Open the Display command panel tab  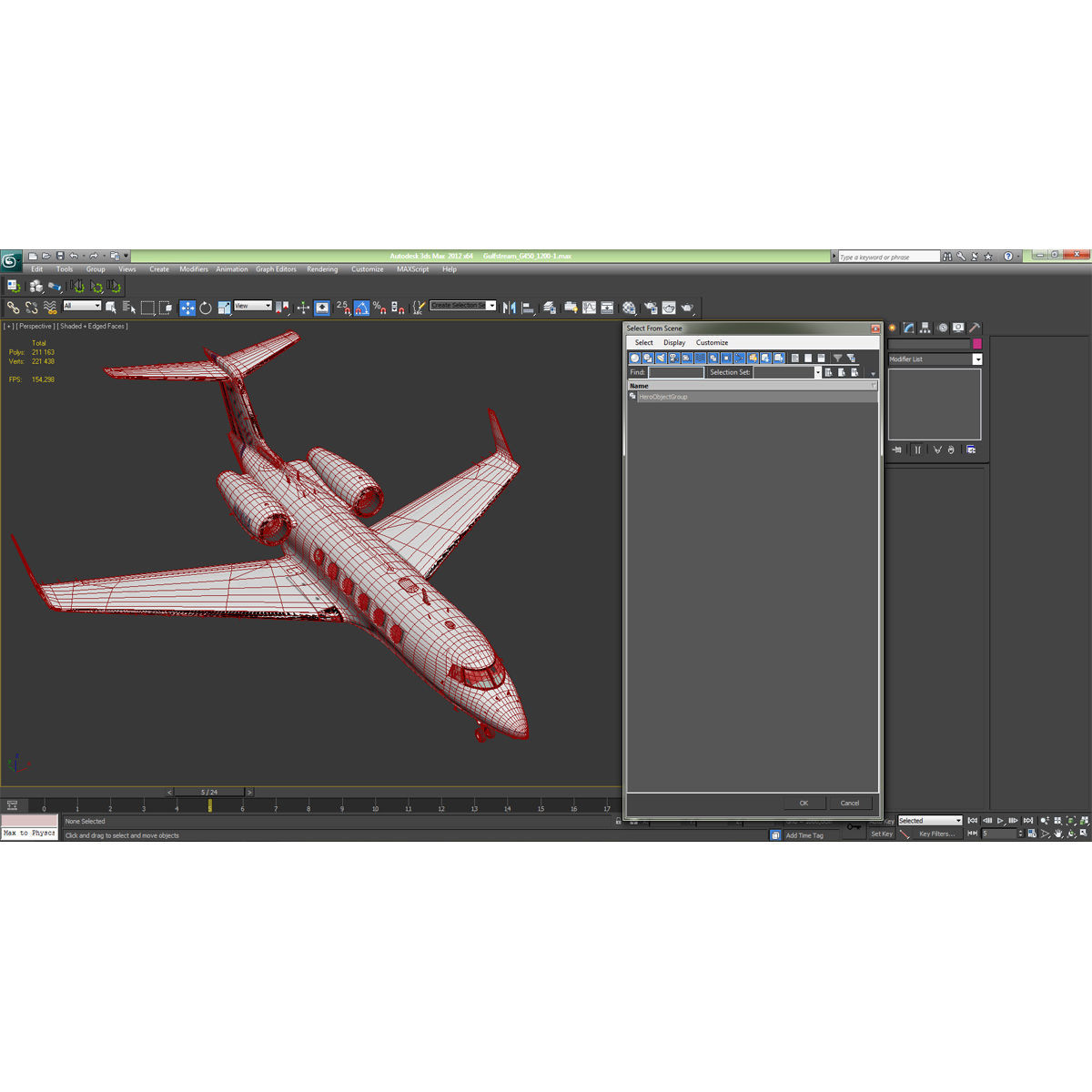958,328
